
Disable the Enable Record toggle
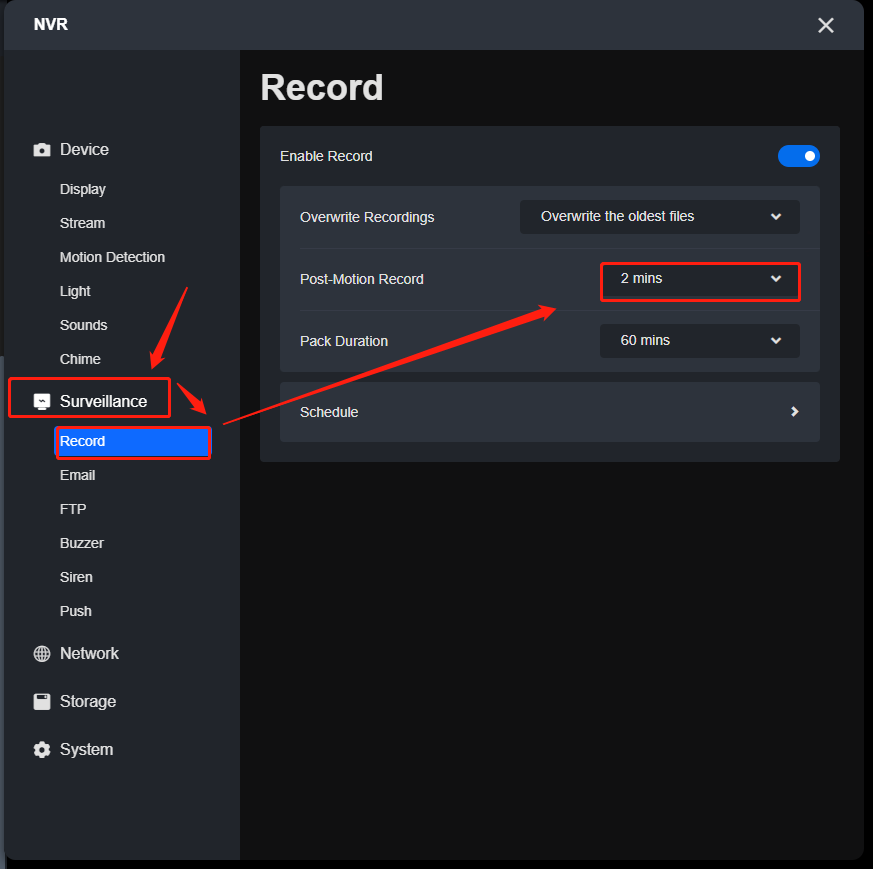click(798, 156)
